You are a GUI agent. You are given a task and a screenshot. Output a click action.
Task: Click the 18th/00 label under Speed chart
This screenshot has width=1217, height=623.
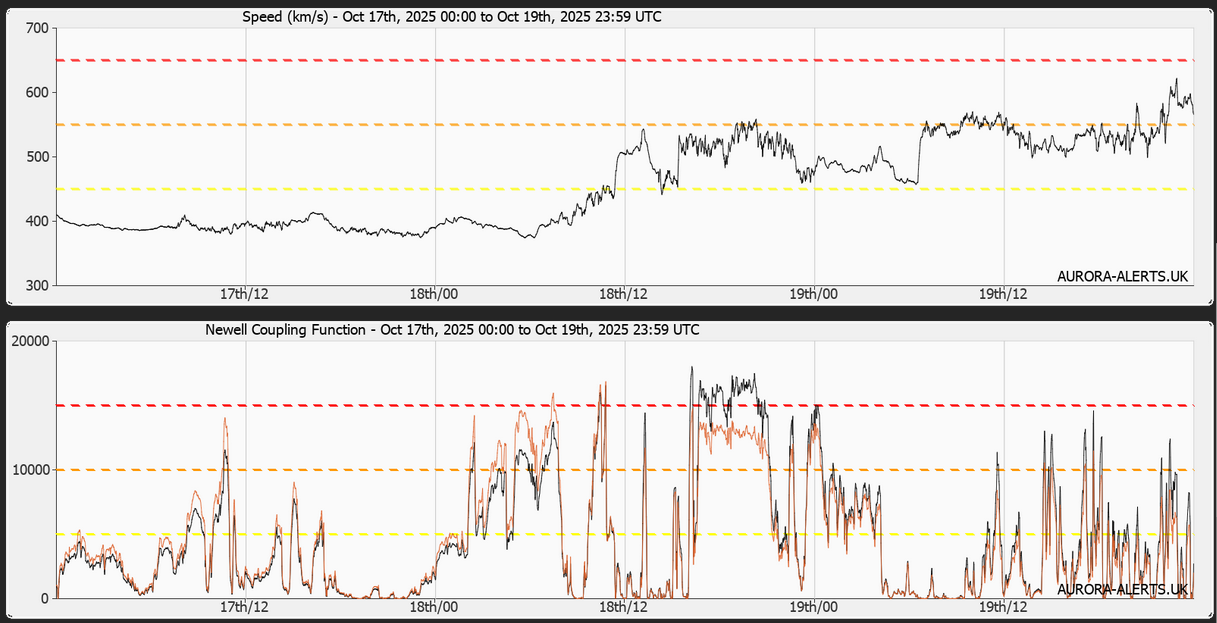(x=435, y=294)
